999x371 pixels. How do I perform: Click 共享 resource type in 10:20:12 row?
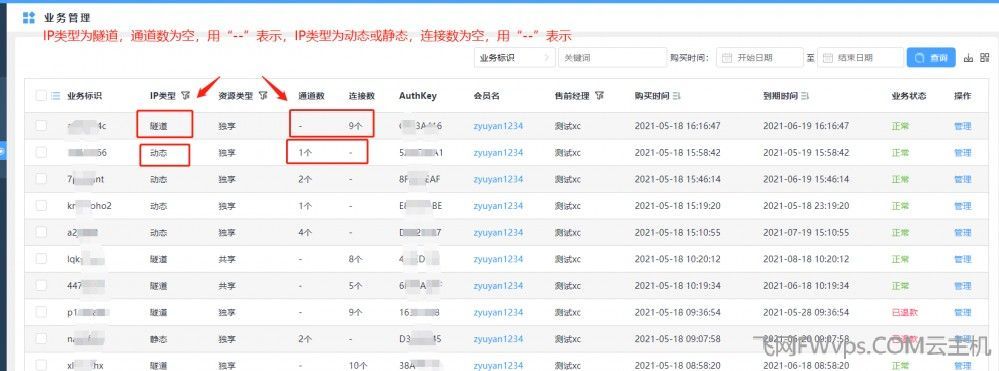(227, 260)
